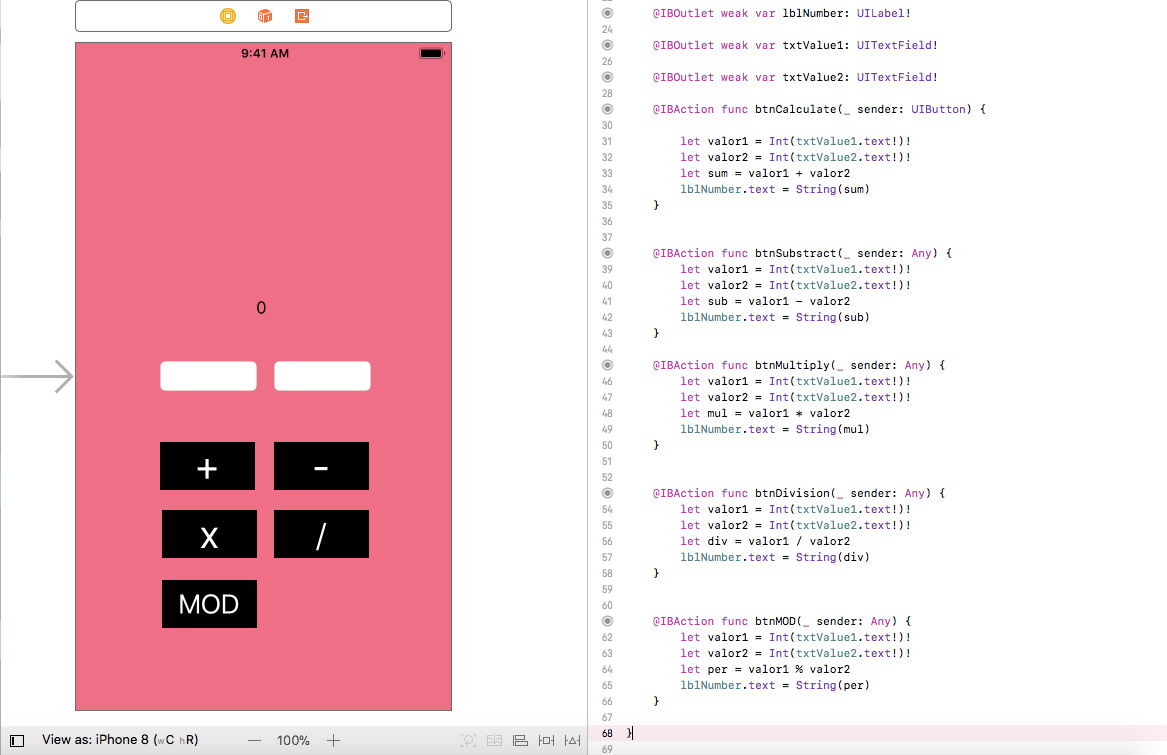Click the outlet connection circle beside lblNumber
This screenshot has width=1167, height=755.
[607, 13]
